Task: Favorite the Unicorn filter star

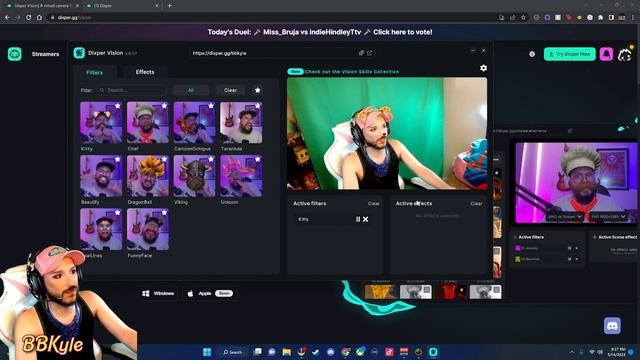Action: (x=258, y=159)
